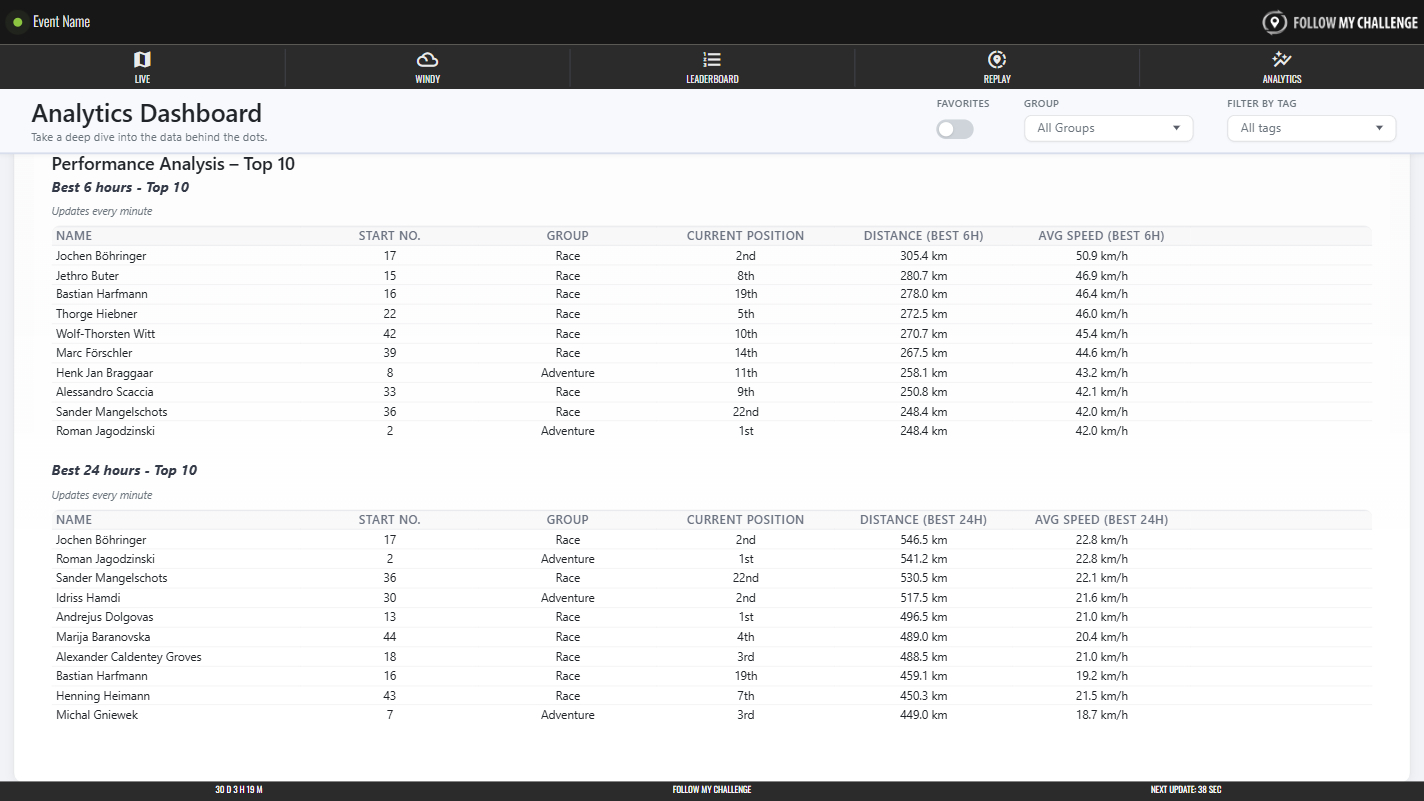
Task: Select the Leaderboard list icon
Action: pyautogui.click(x=712, y=60)
